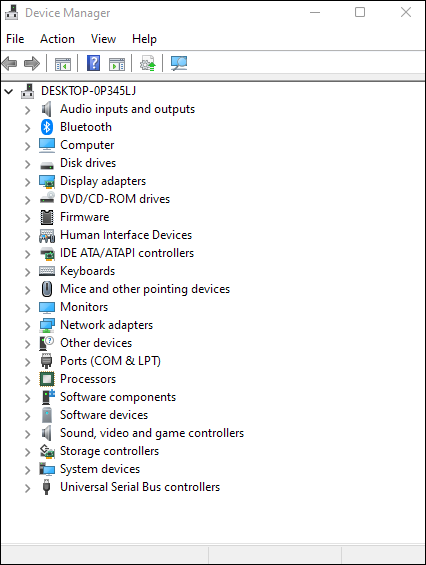Expand the Other devices category

(x=28, y=344)
